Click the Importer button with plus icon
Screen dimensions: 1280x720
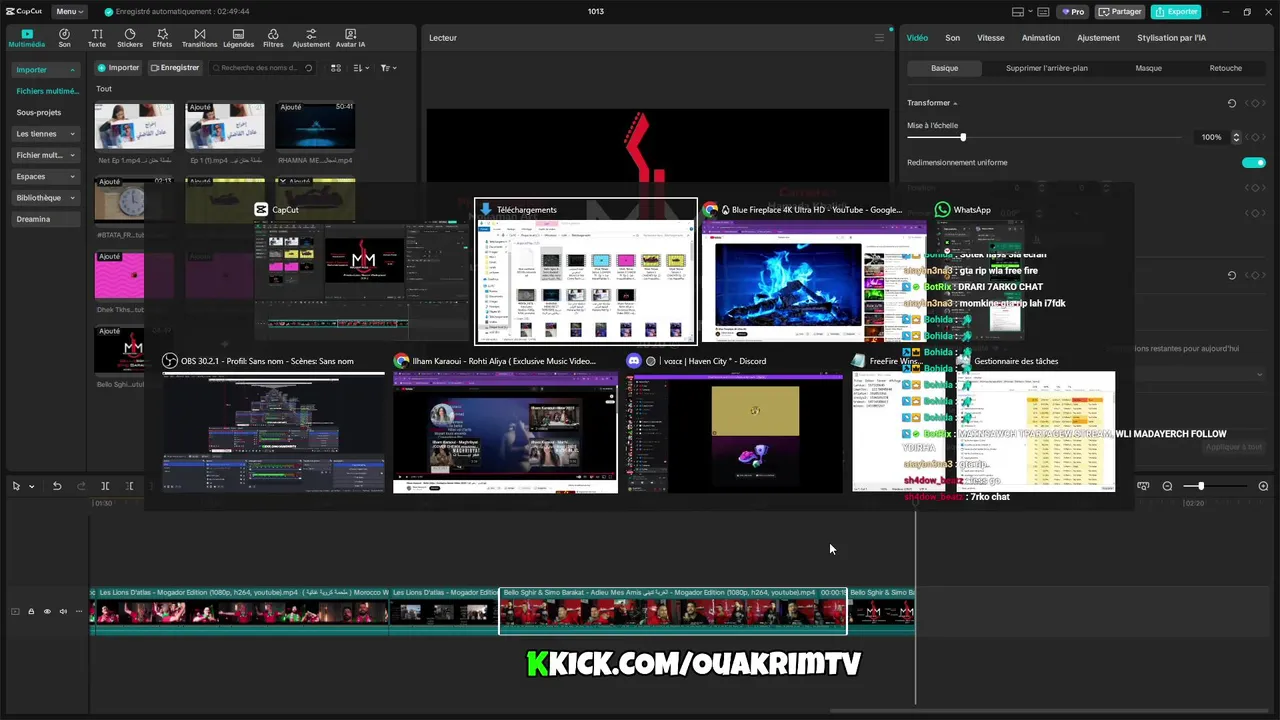pos(118,68)
